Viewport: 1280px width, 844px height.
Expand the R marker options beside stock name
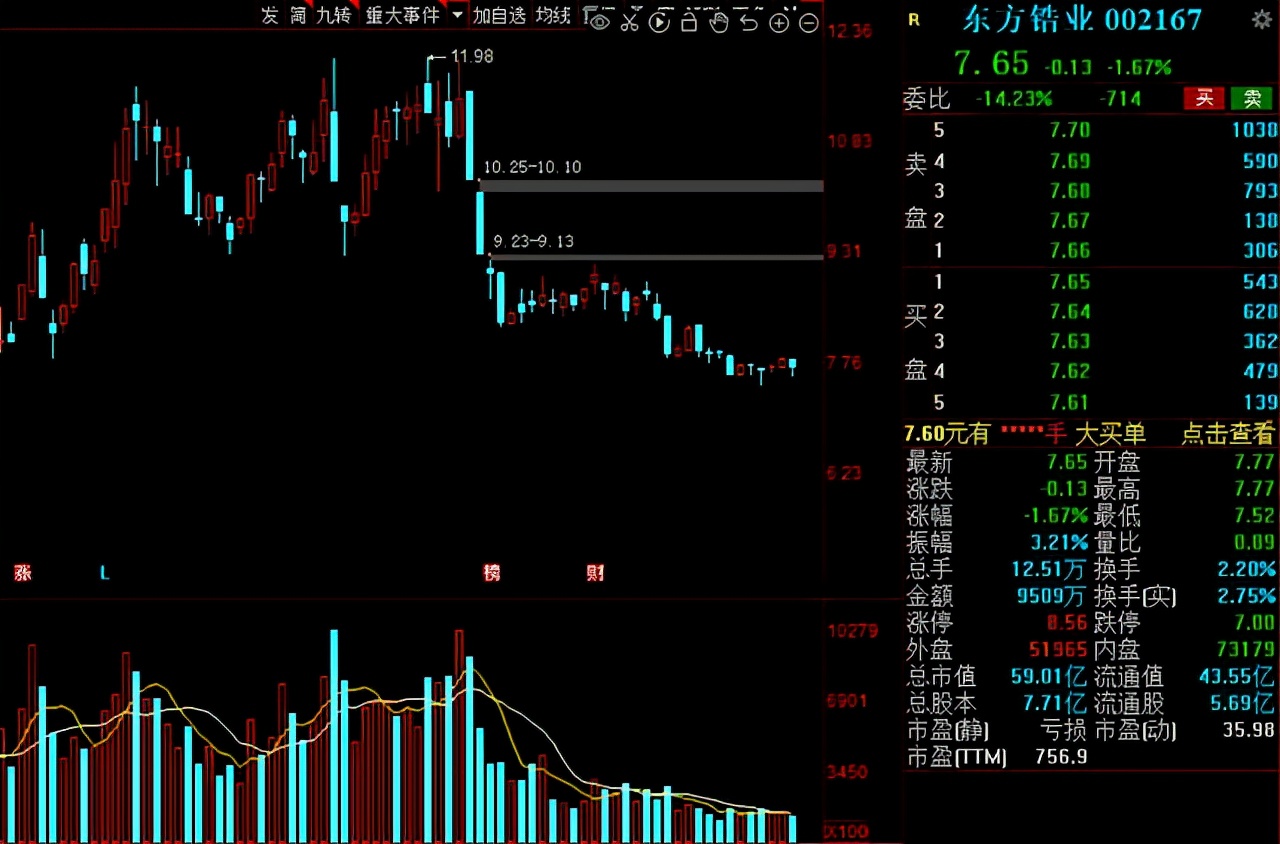[913, 20]
